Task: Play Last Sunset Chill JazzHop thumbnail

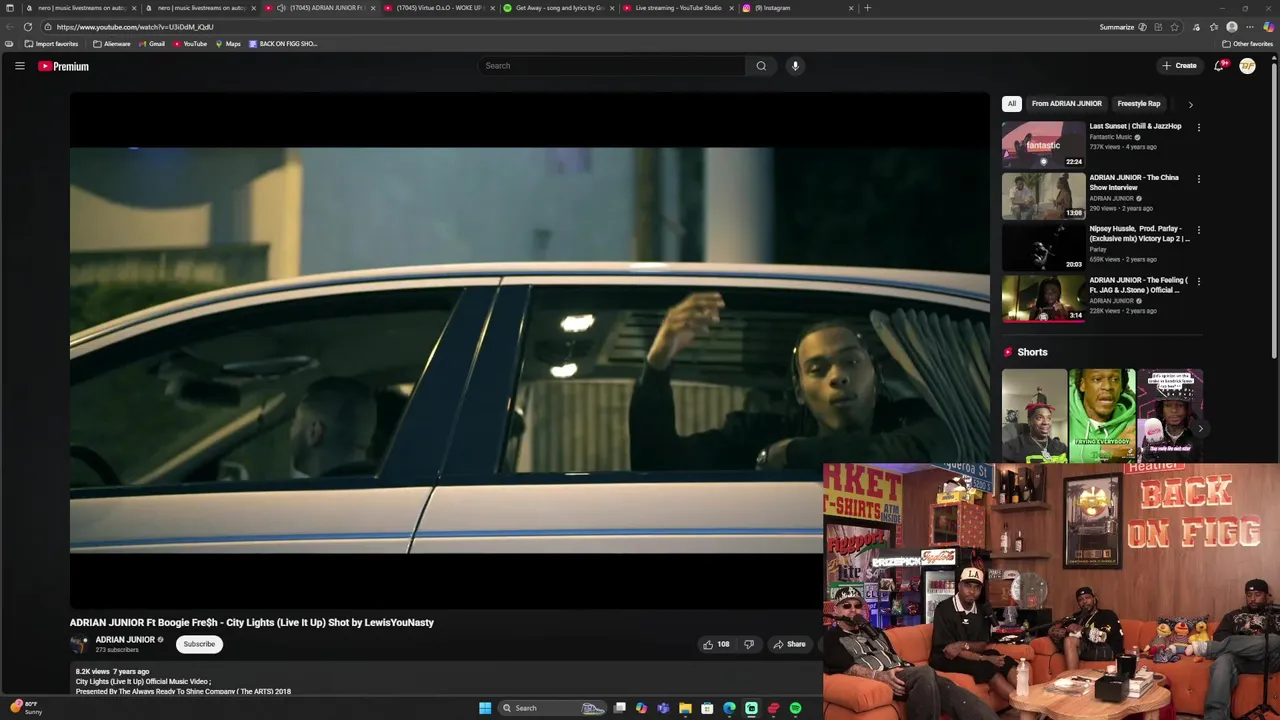Action: click(1043, 145)
